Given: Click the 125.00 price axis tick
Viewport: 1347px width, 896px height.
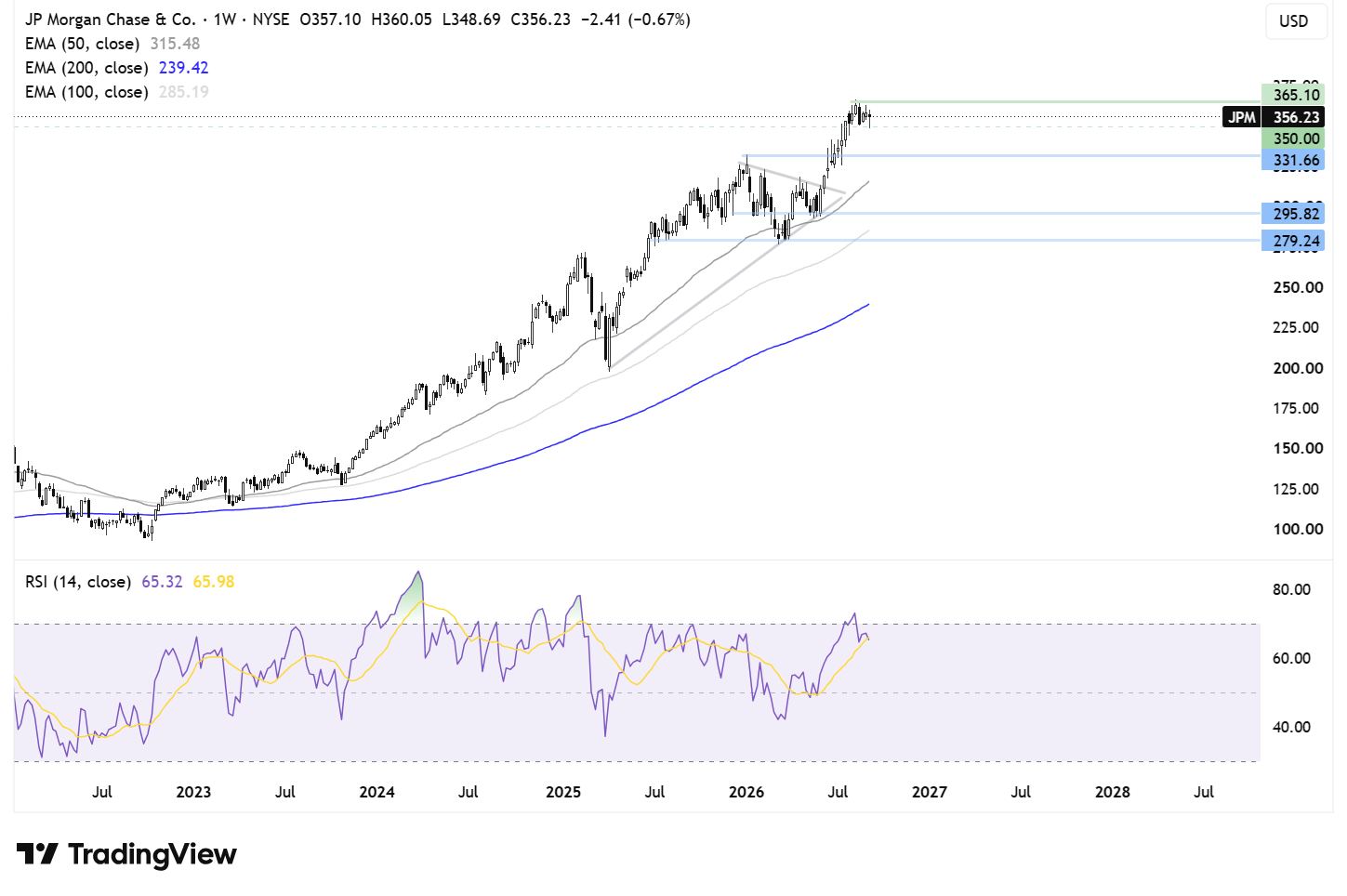Looking at the screenshot, I should pos(1298,489).
